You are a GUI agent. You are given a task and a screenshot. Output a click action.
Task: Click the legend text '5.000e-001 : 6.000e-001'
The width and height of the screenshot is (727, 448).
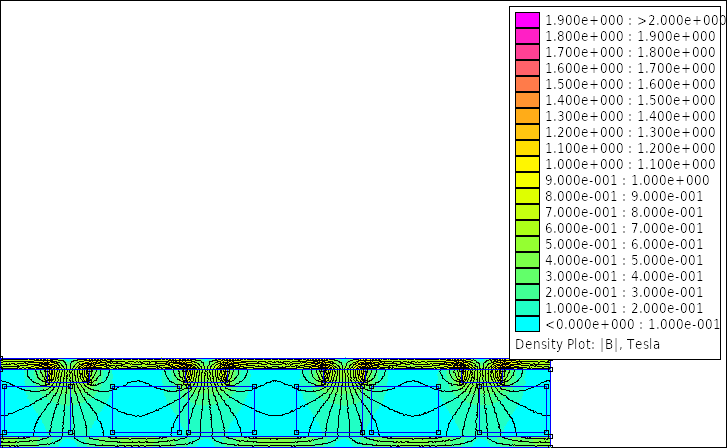coord(624,244)
